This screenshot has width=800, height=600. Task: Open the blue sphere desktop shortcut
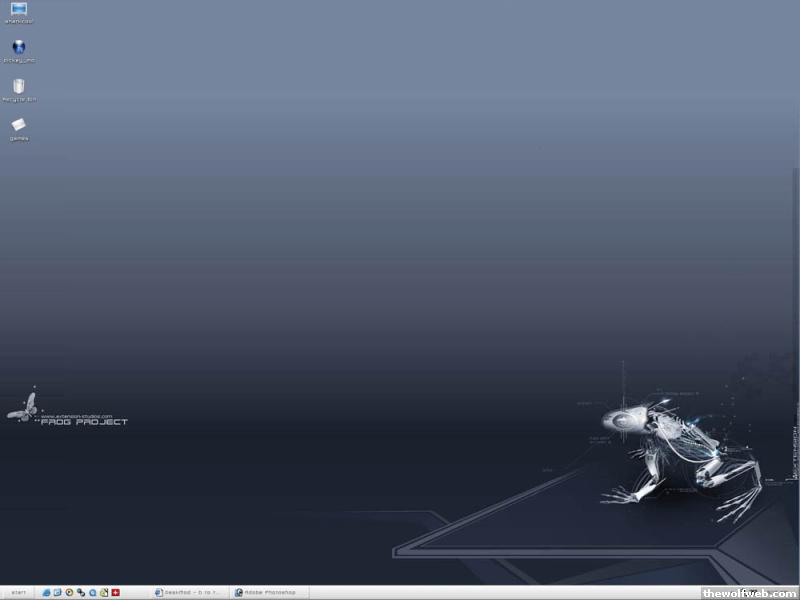point(19,47)
